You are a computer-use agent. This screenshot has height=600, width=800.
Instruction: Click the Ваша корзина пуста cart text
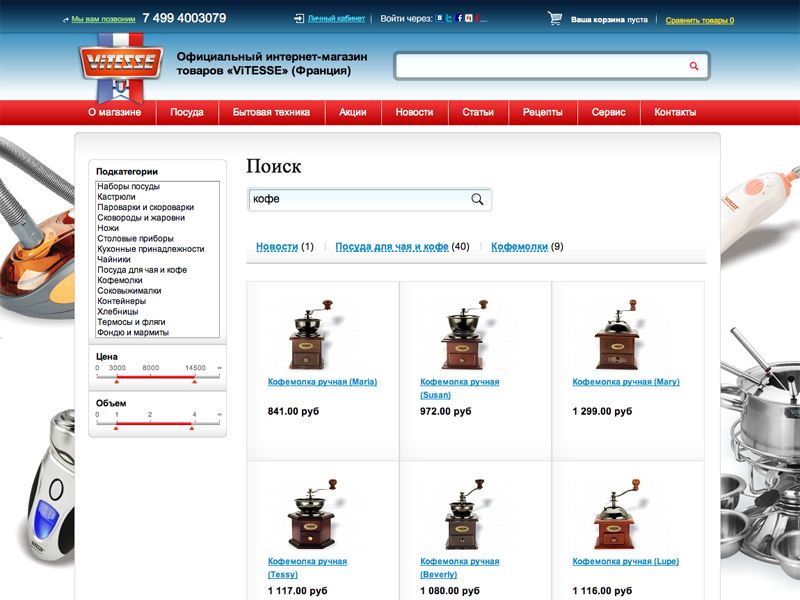click(x=609, y=20)
